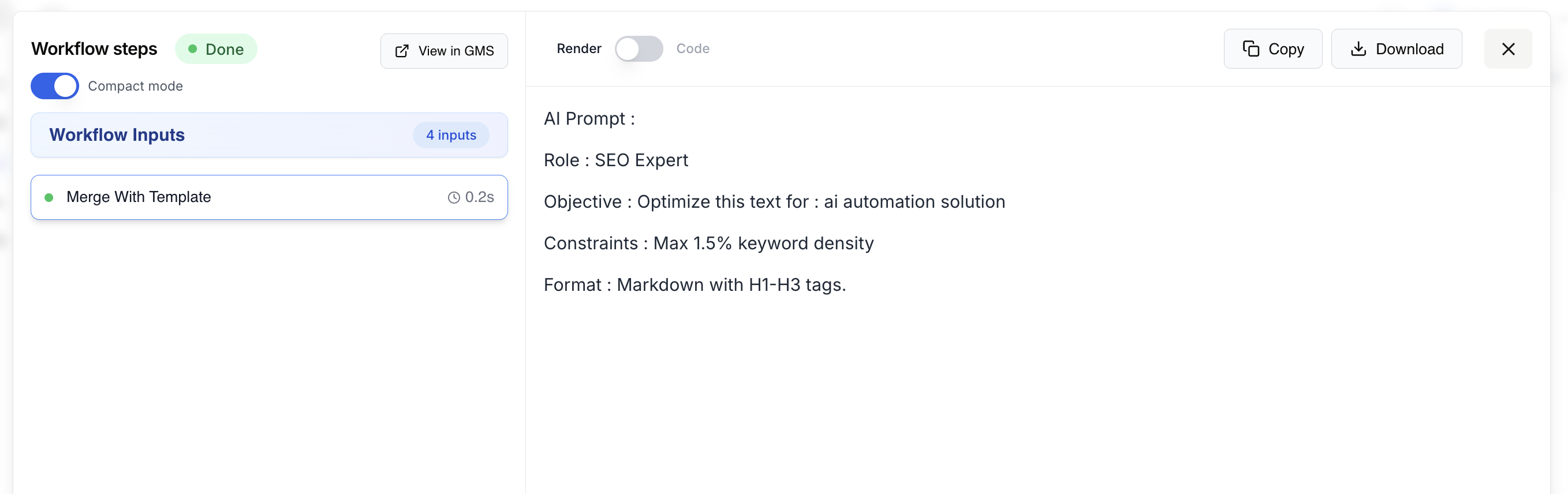Click the X icon to close the panel
Image resolution: width=1568 pixels, height=494 pixels.
click(x=1509, y=48)
